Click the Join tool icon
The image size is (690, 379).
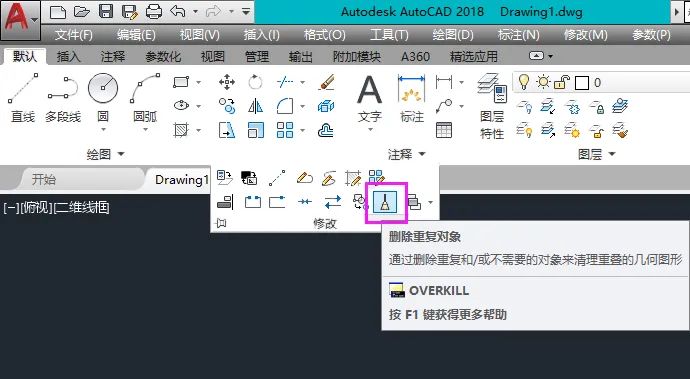[305, 202]
